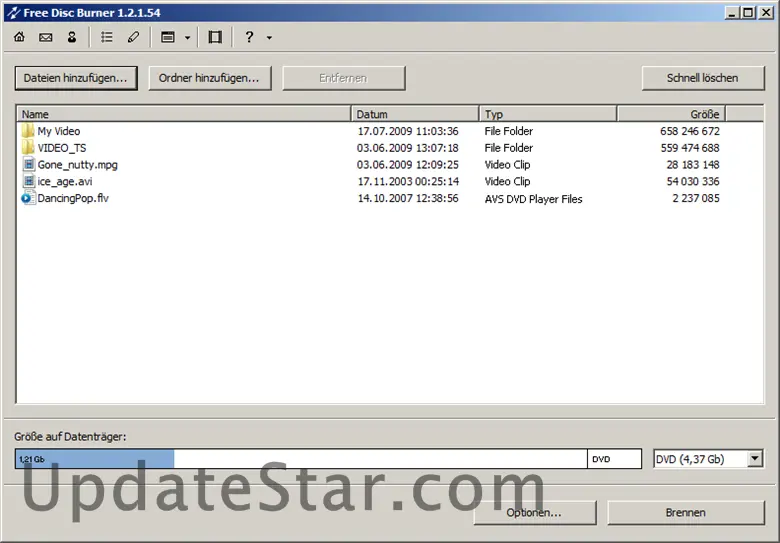Click size value 28 183 148
Screen dimensions: 780x543
(693, 165)
